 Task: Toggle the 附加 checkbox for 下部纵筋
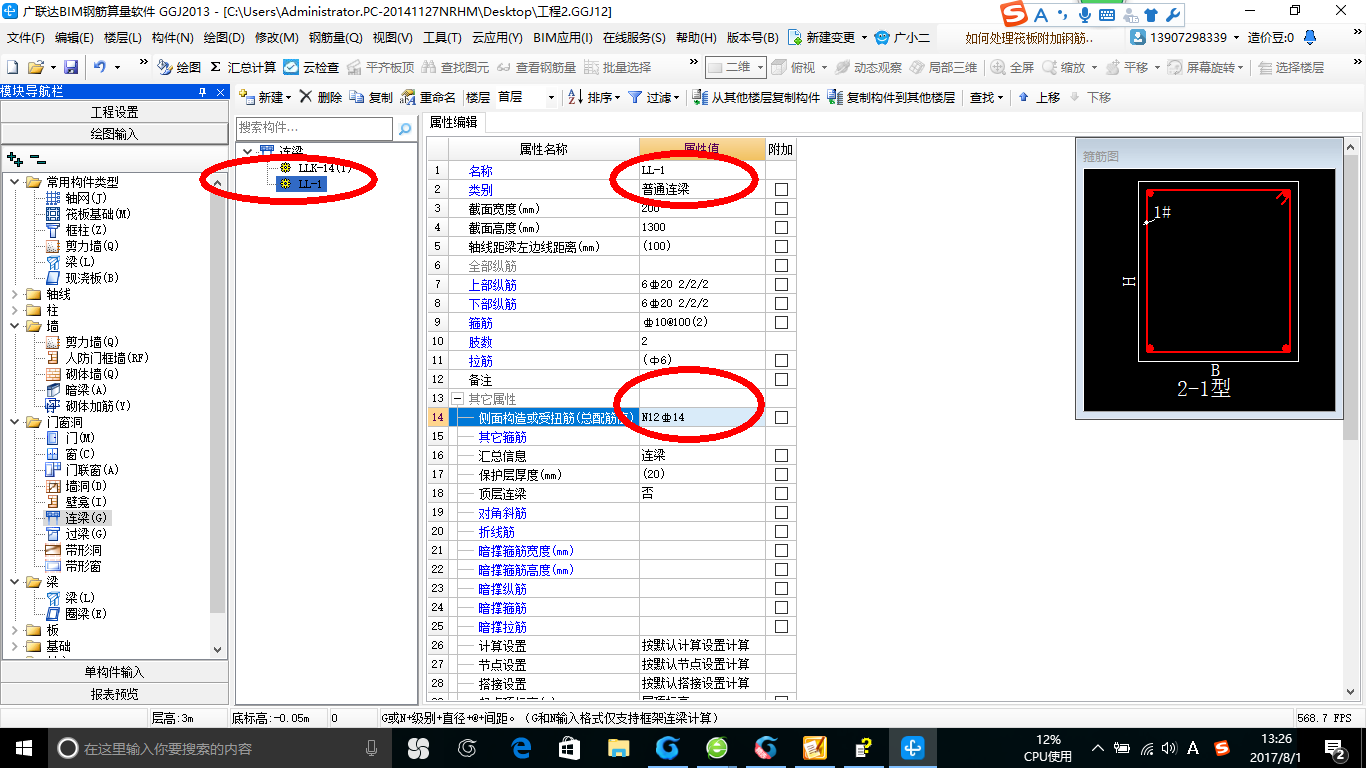coord(781,304)
